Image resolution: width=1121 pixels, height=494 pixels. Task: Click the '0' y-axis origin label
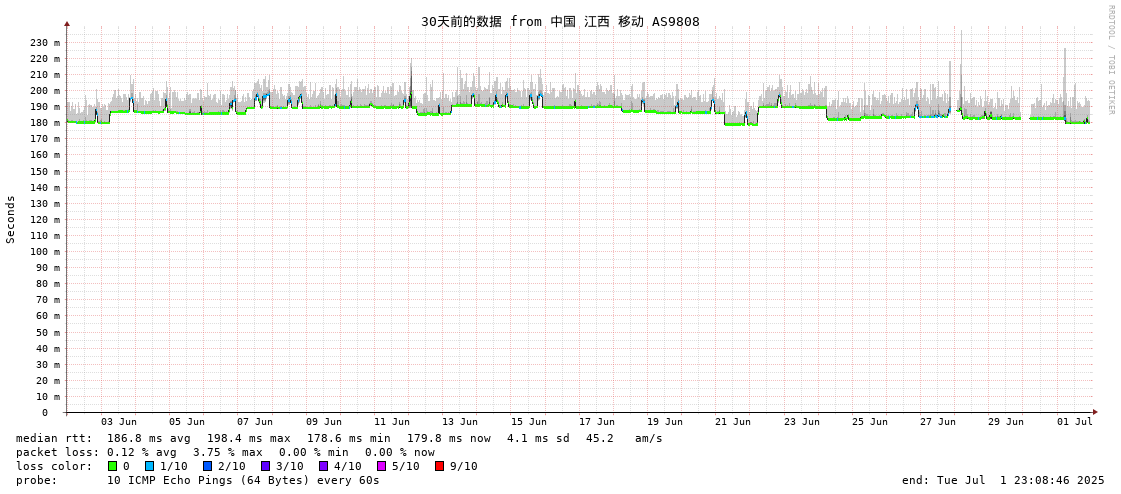point(44,413)
